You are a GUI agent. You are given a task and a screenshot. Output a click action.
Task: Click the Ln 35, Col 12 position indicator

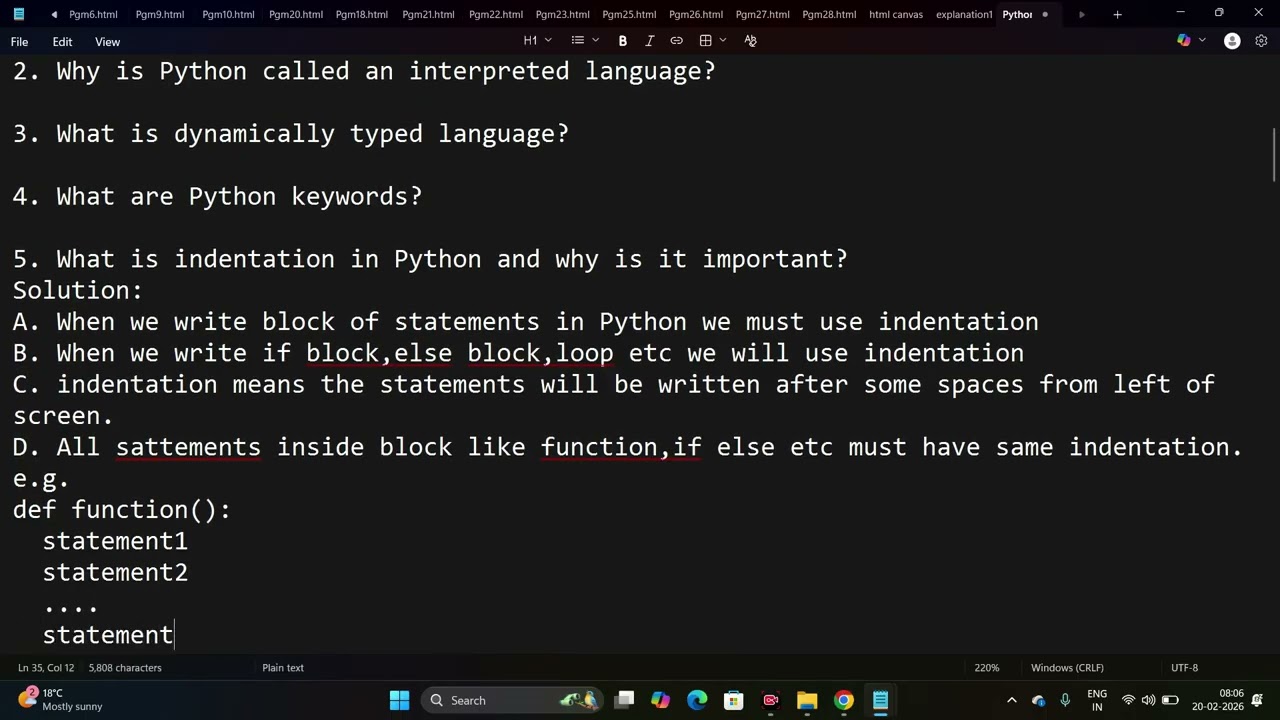pyautogui.click(x=46, y=668)
